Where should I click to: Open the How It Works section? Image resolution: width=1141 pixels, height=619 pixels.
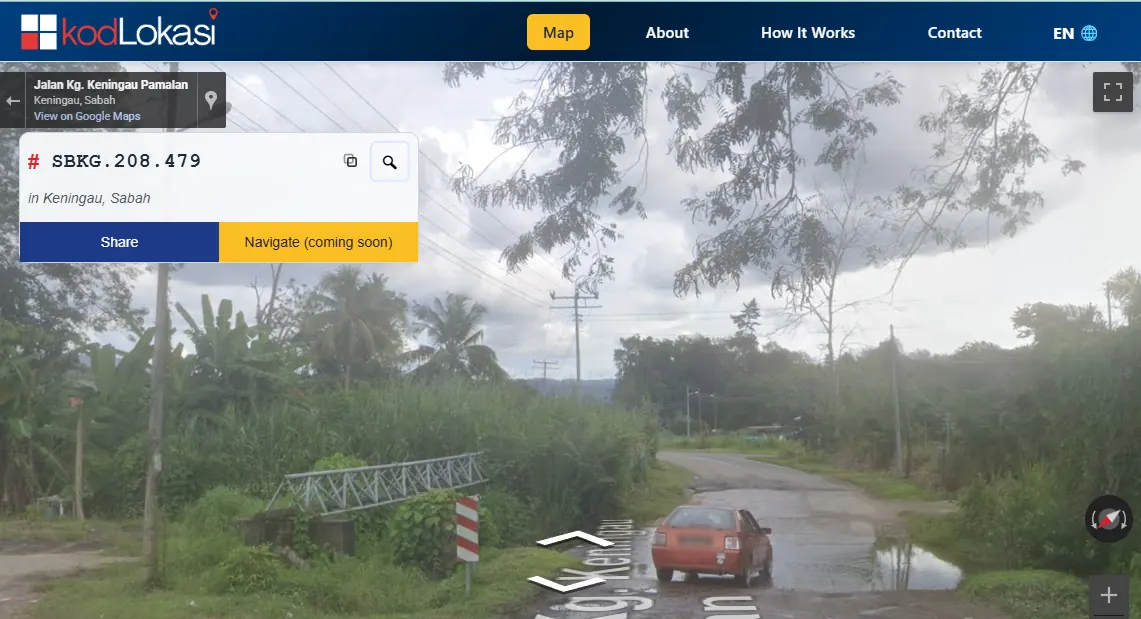(x=808, y=32)
